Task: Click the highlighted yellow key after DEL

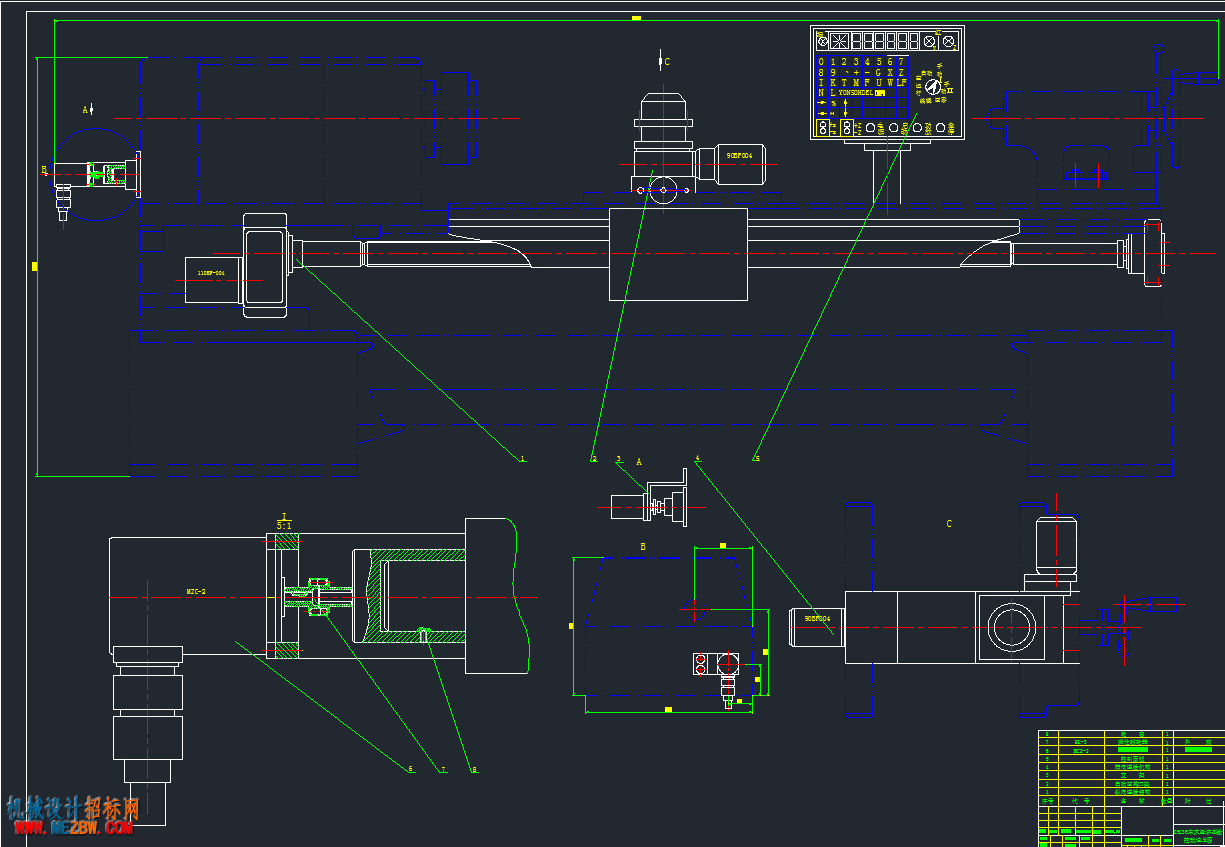Action: [x=880, y=93]
